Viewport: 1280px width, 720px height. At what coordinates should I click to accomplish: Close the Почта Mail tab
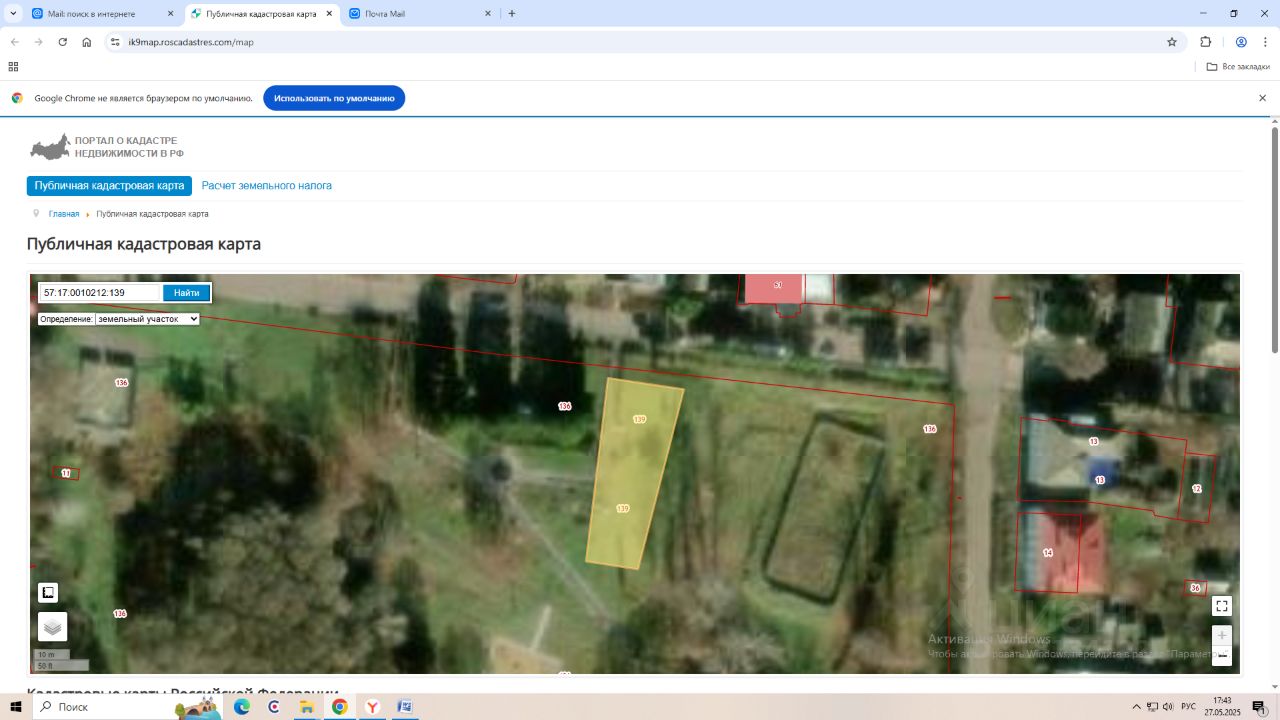(x=488, y=14)
